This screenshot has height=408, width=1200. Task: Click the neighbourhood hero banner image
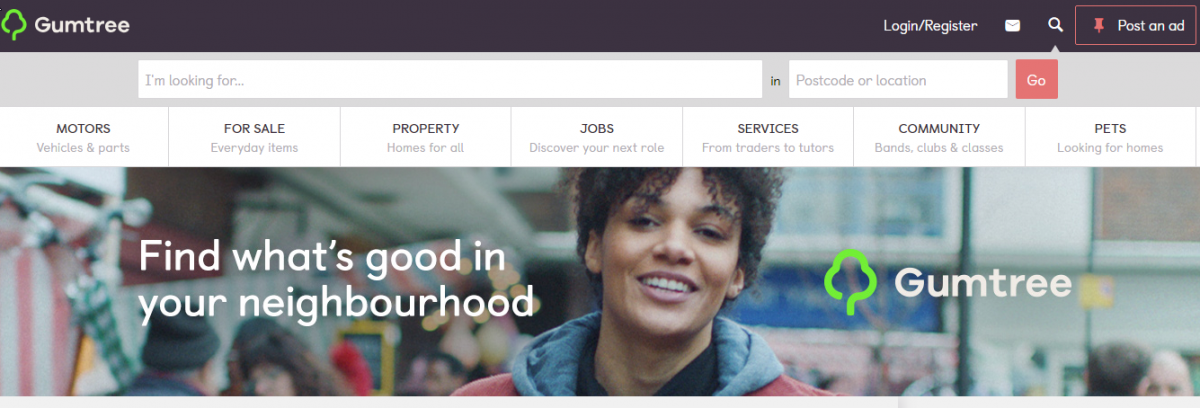(600, 282)
